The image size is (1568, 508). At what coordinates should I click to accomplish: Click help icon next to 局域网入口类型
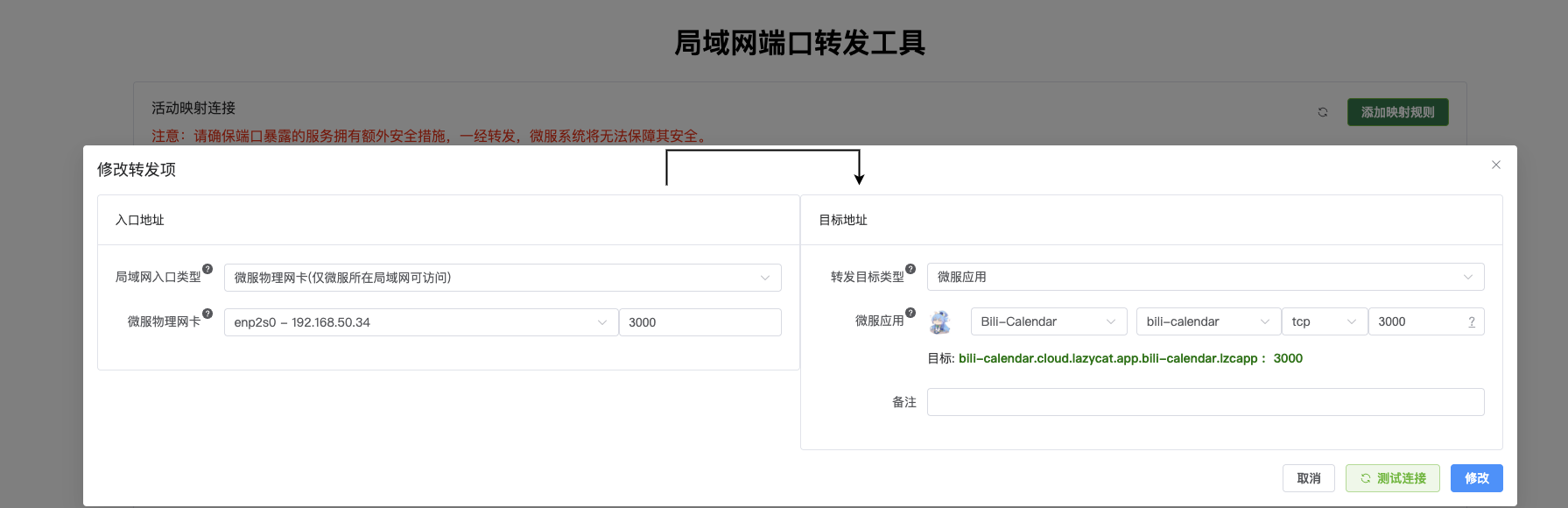[x=207, y=269]
